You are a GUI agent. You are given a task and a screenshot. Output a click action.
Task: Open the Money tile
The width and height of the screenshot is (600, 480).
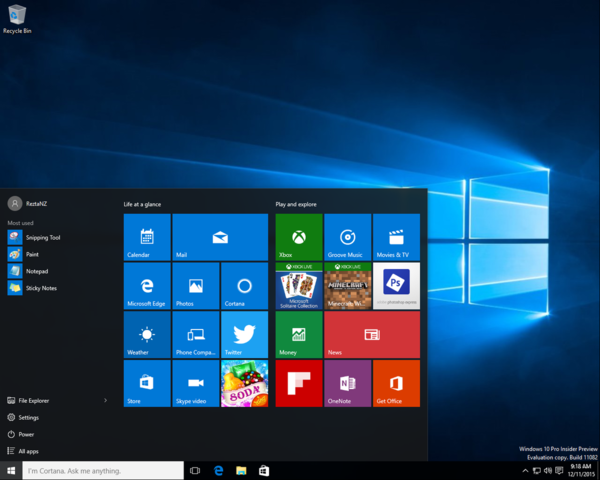299,335
